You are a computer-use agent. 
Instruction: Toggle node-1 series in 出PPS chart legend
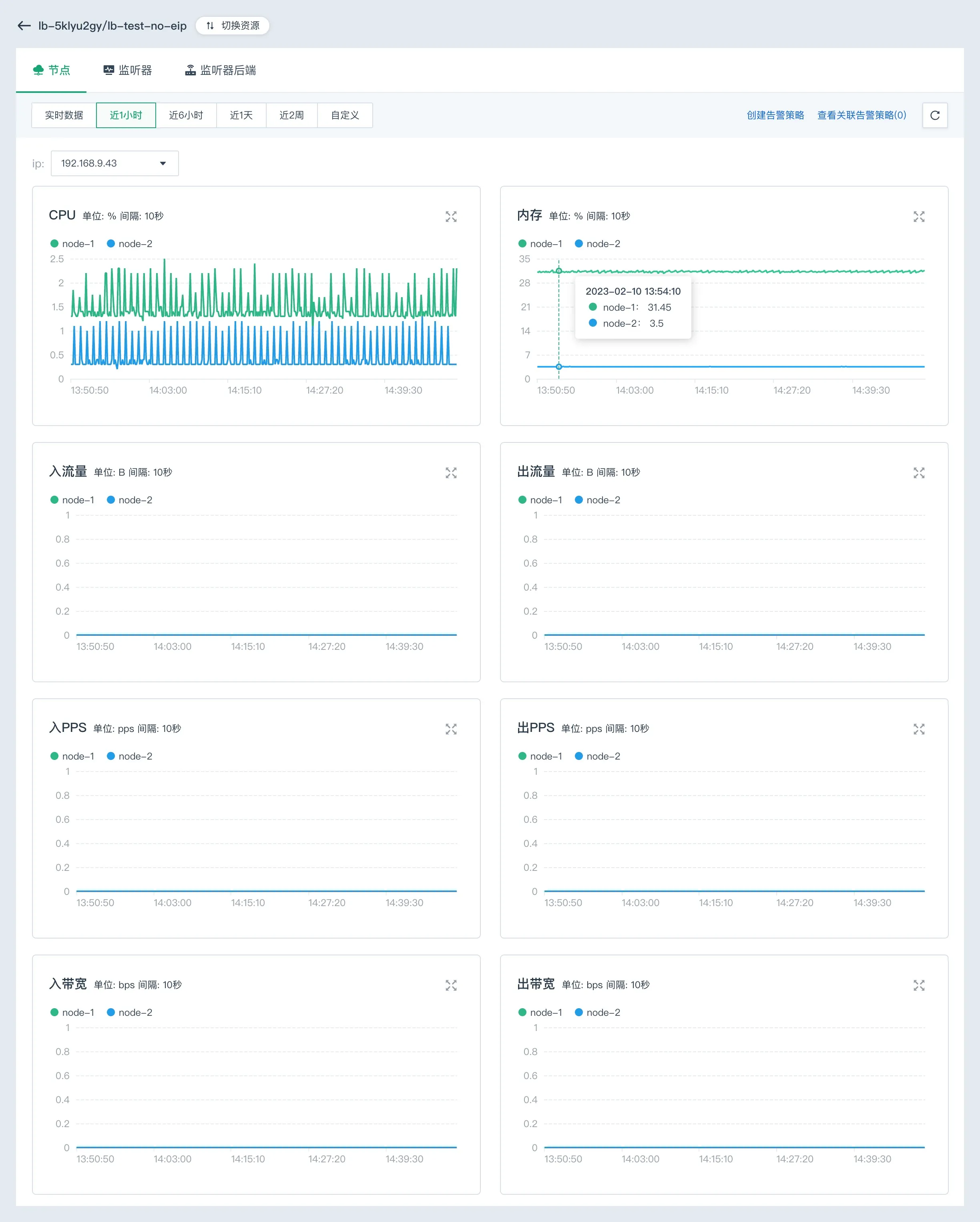(x=540, y=756)
